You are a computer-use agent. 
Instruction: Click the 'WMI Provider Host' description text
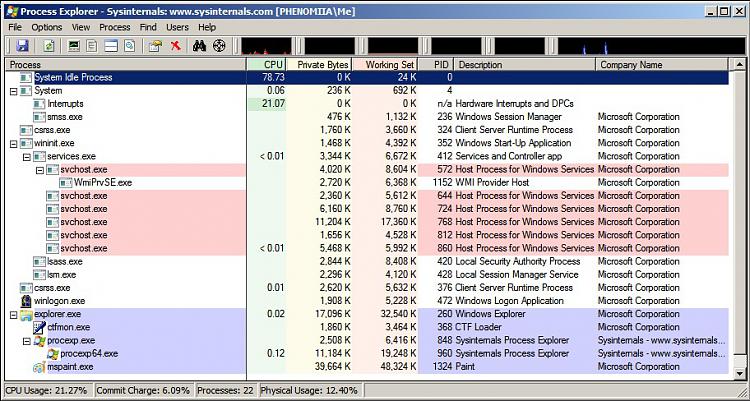coord(492,183)
